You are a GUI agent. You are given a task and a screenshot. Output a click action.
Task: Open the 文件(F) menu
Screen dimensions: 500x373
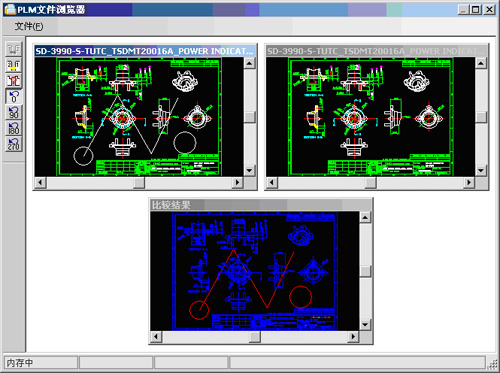pos(29,26)
